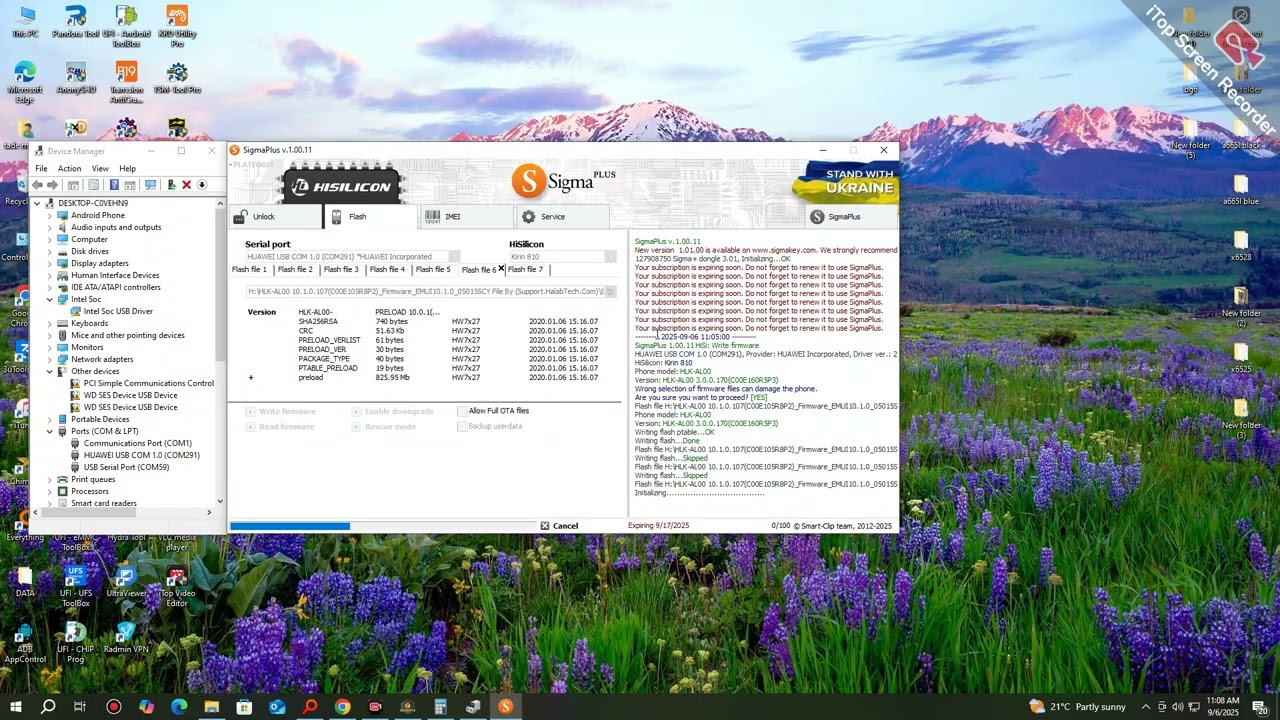Open the DATA folder on desktop
The width and height of the screenshot is (1280, 720).
click(x=25, y=582)
